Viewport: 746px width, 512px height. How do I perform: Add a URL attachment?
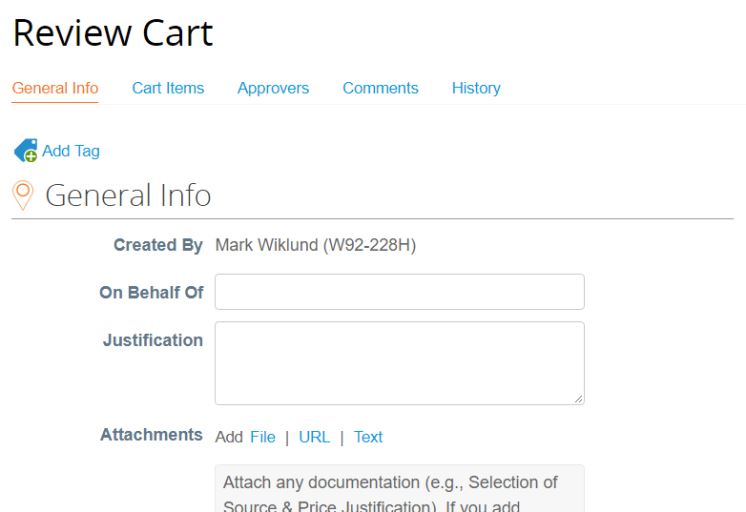(x=314, y=437)
